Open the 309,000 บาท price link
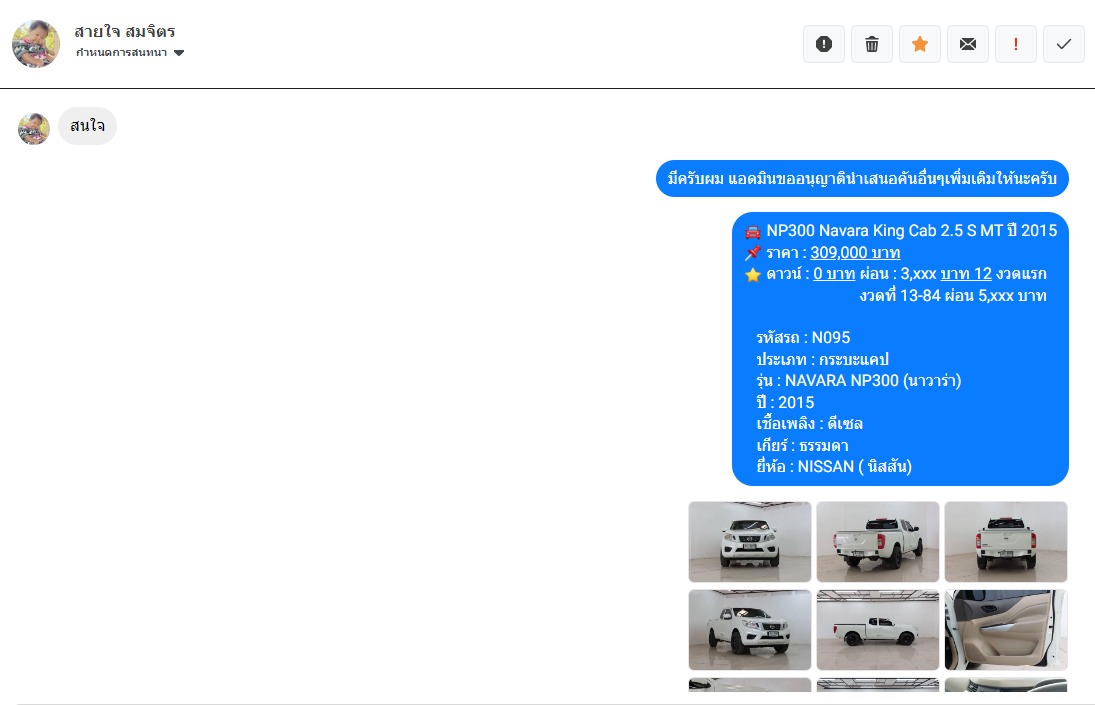 pyautogui.click(x=855, y=253)
